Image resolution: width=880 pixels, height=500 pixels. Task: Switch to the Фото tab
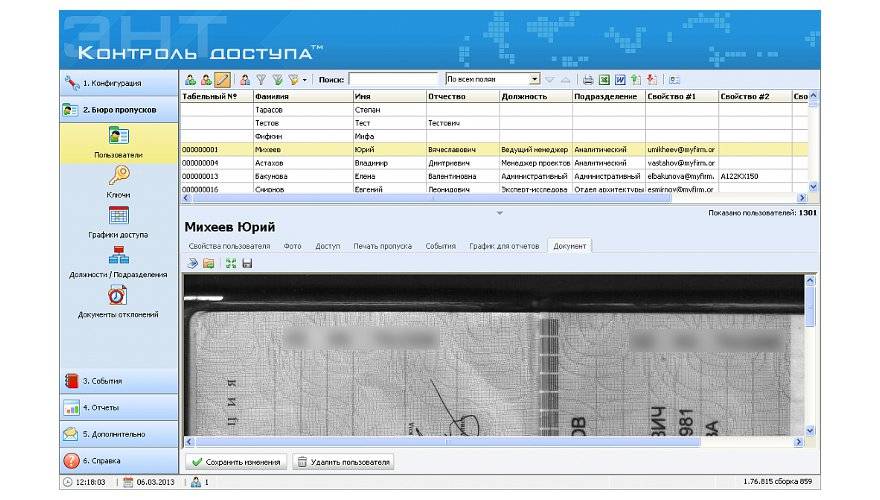coord(292,245)
